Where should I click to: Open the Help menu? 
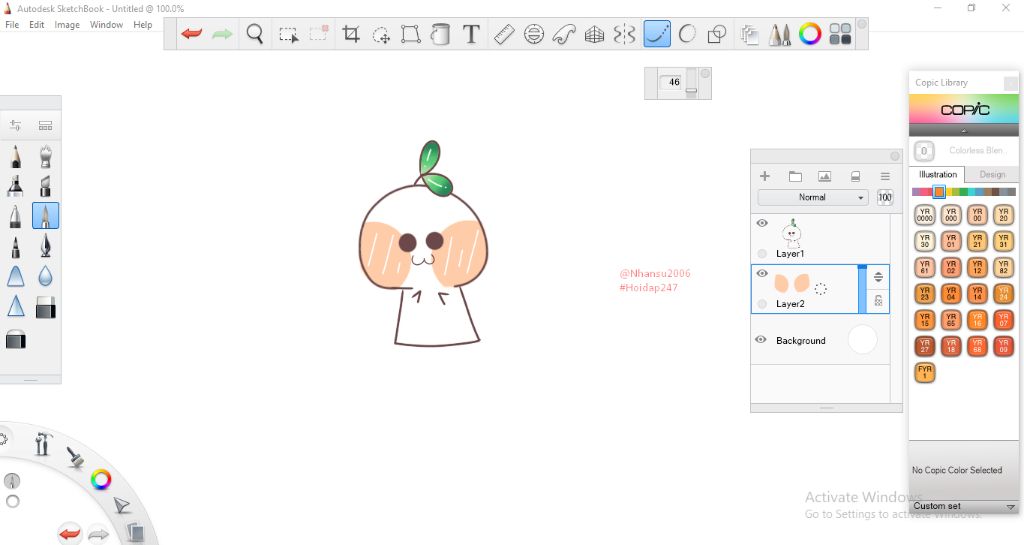tap(142, 25)
